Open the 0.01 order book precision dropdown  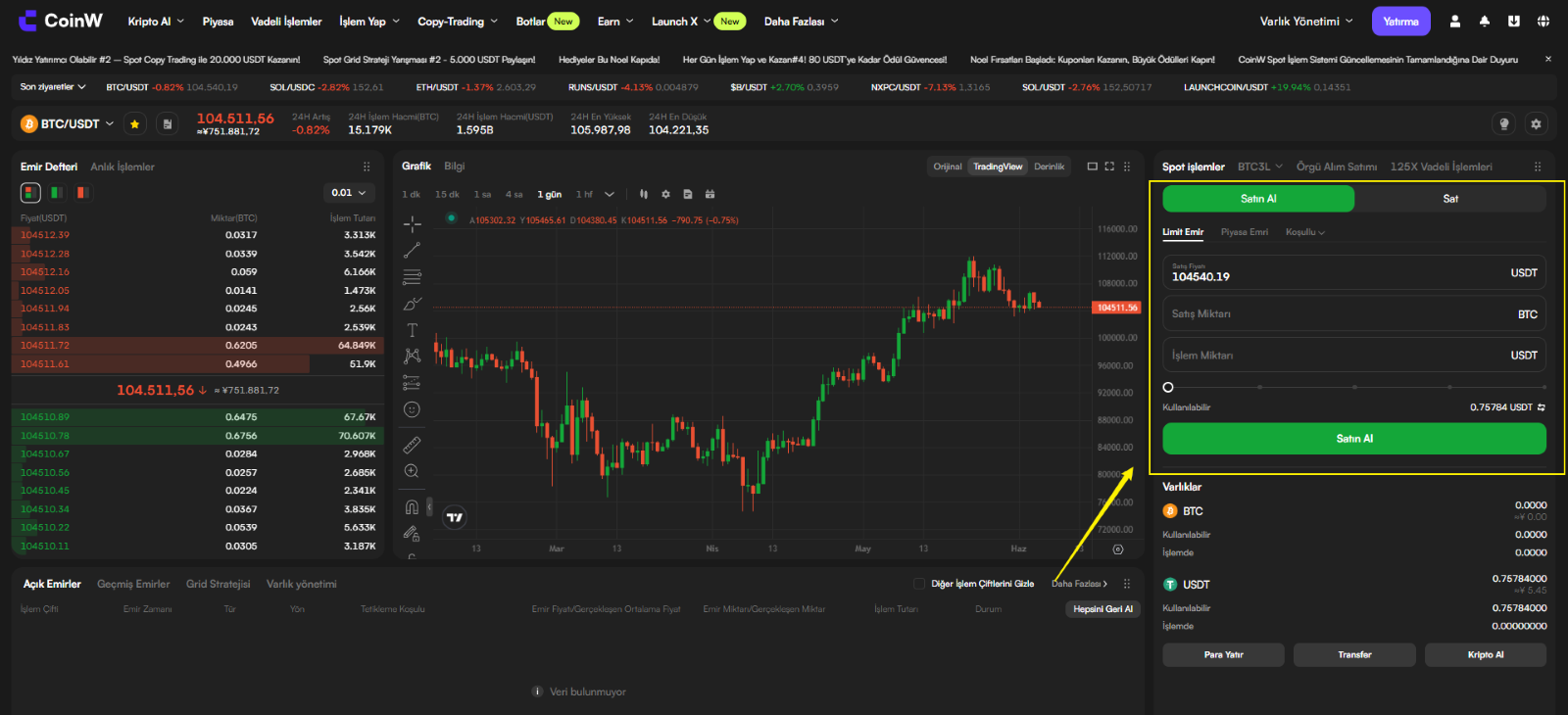click(349, 193)
